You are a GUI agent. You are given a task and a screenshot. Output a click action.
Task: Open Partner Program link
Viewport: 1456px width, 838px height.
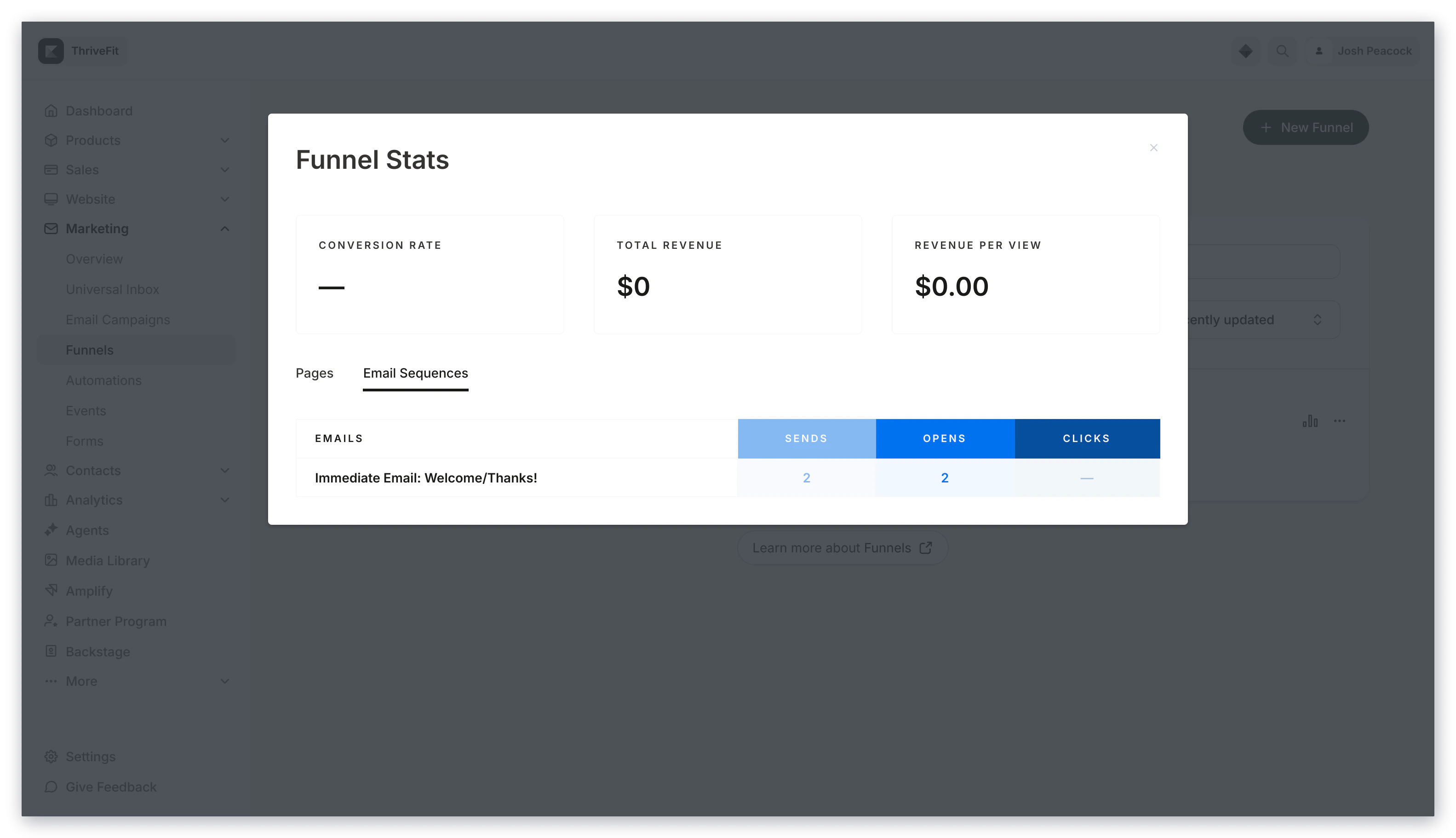click(x=116, y=621)
